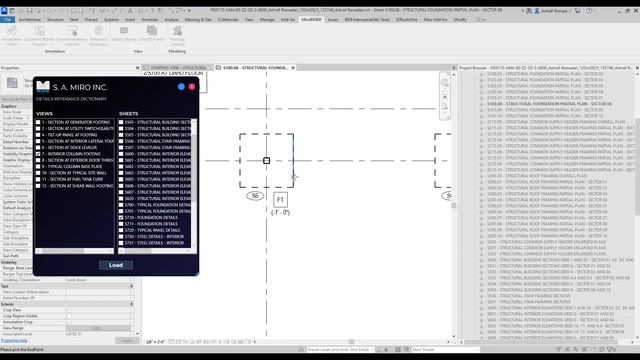Switch to the Structure ribbon tab
This screenshot has height=360, width=640.
pos(56,20)
